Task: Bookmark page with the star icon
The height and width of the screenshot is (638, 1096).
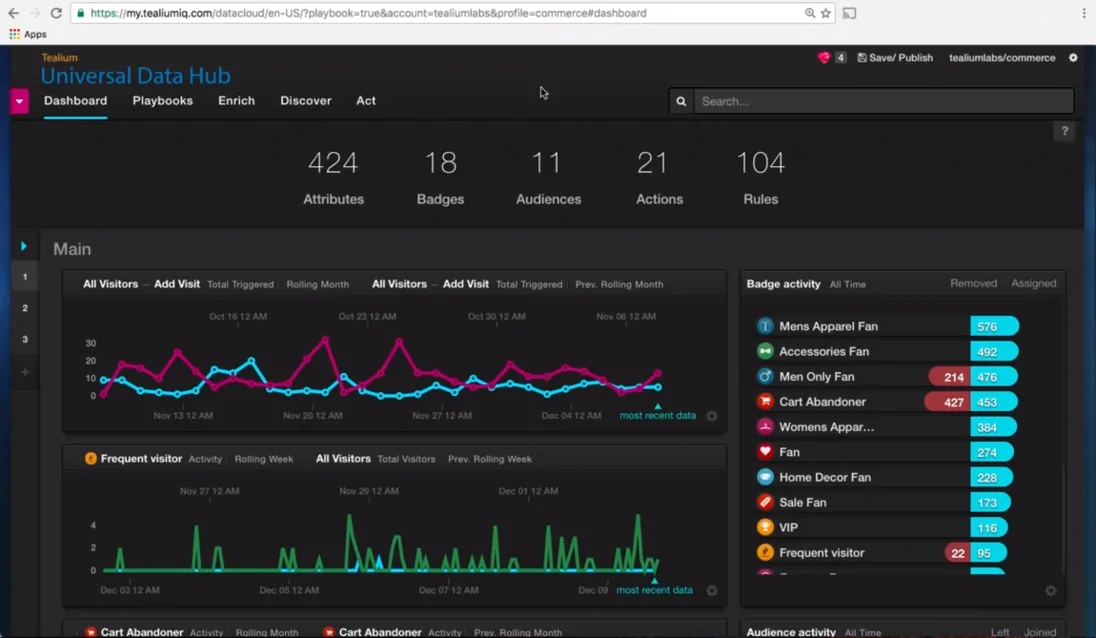Action: click(x=825, y=13)
